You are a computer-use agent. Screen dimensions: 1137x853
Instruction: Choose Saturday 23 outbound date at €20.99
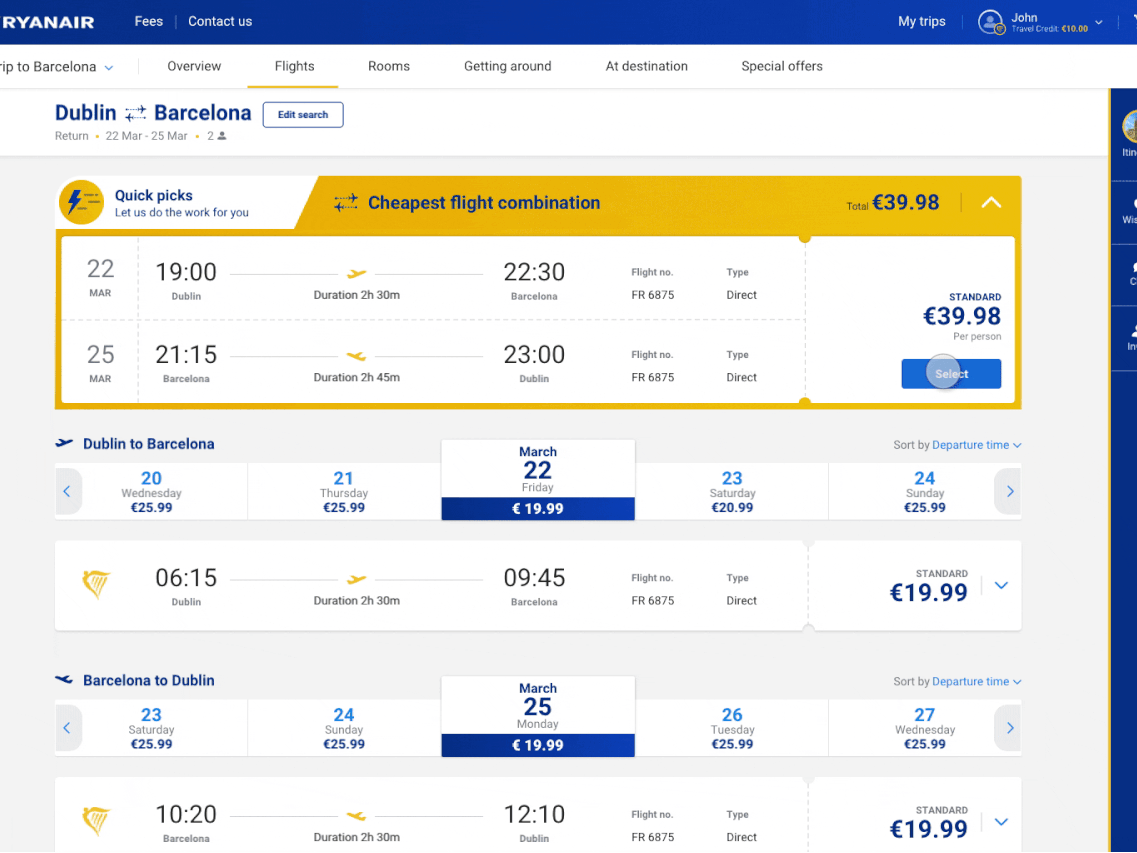[x=732, y=492]
